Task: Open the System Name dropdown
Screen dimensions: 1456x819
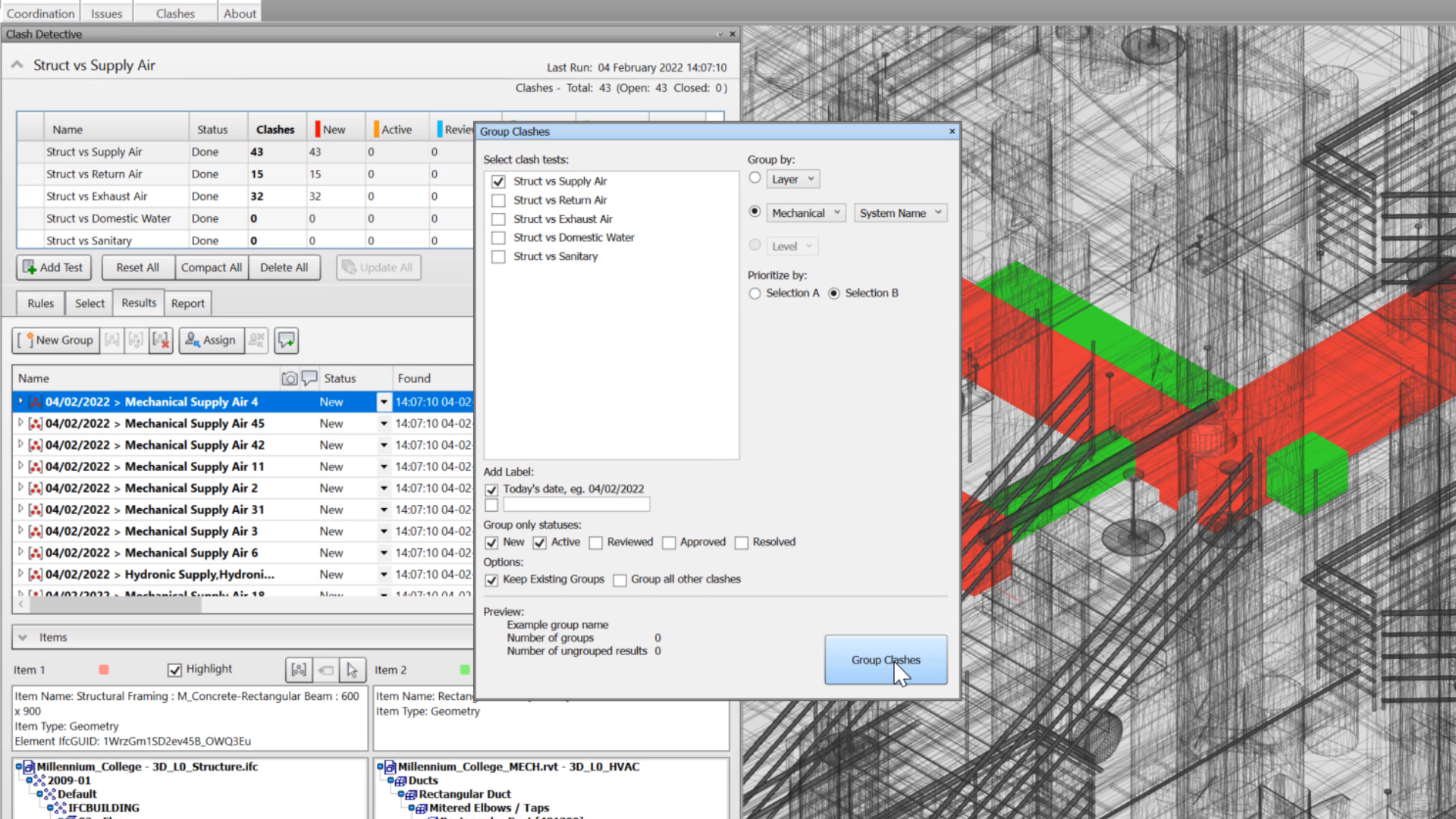Action: tap(900, 213)
